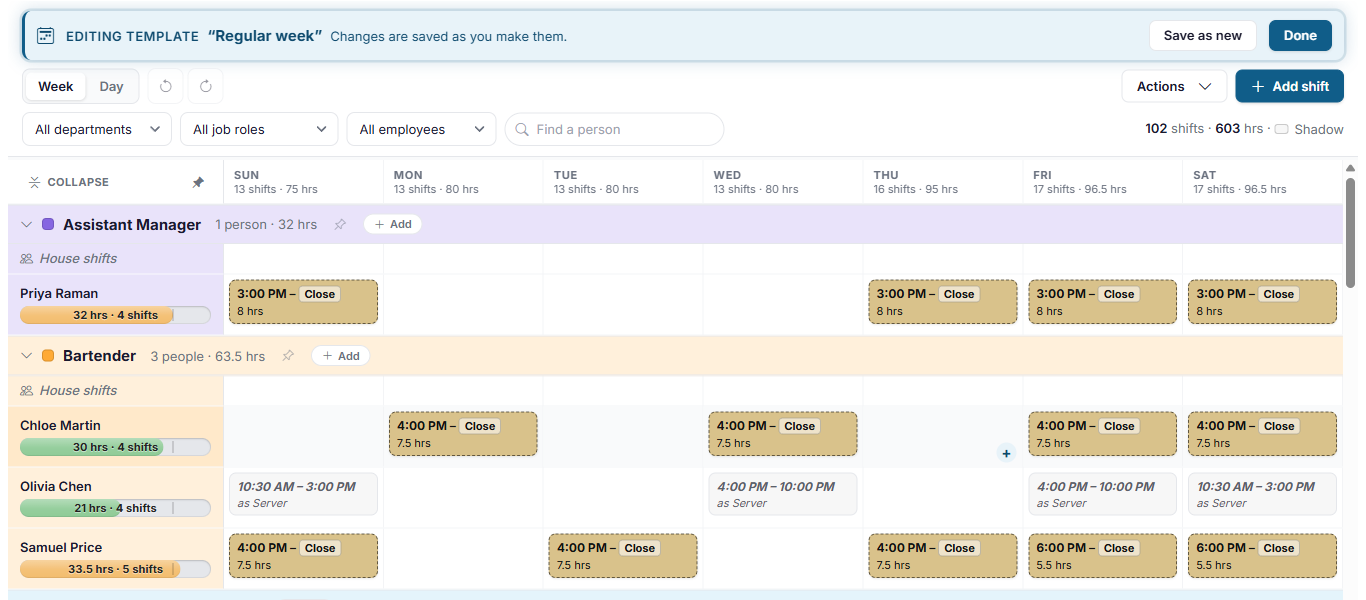The height and width of the screenshot is (600, 1366).
Task: Click the redo arrow icon
Action: [x=206, y=86]
